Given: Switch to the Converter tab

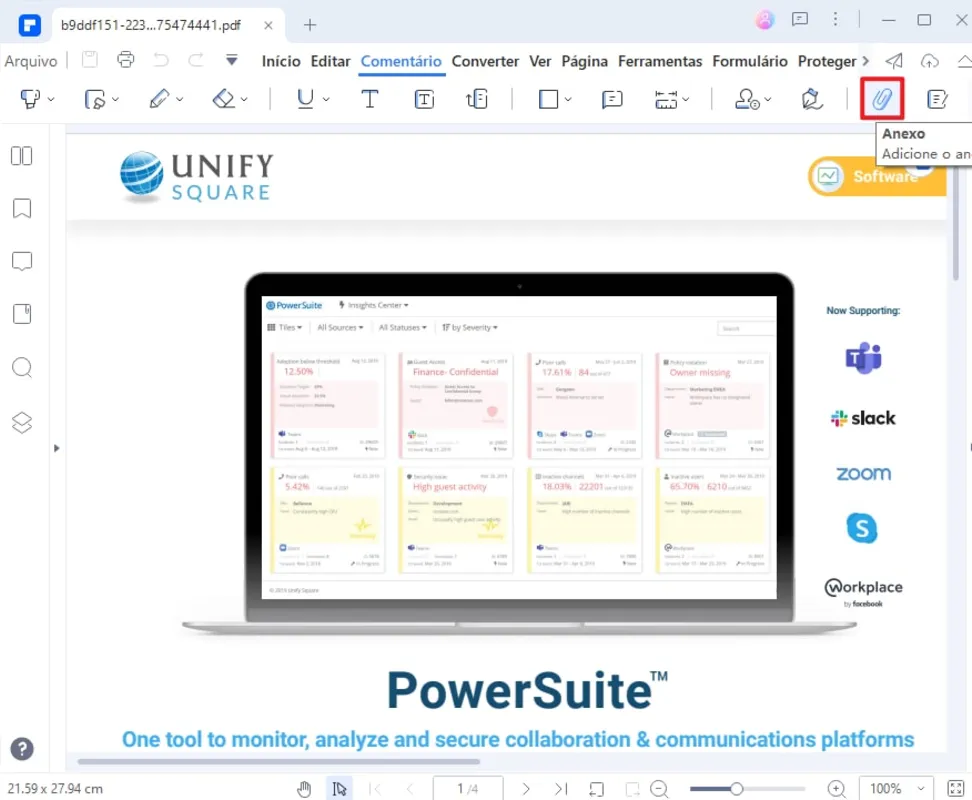Looking at the screenshot, I should click(x=485, y=61).
